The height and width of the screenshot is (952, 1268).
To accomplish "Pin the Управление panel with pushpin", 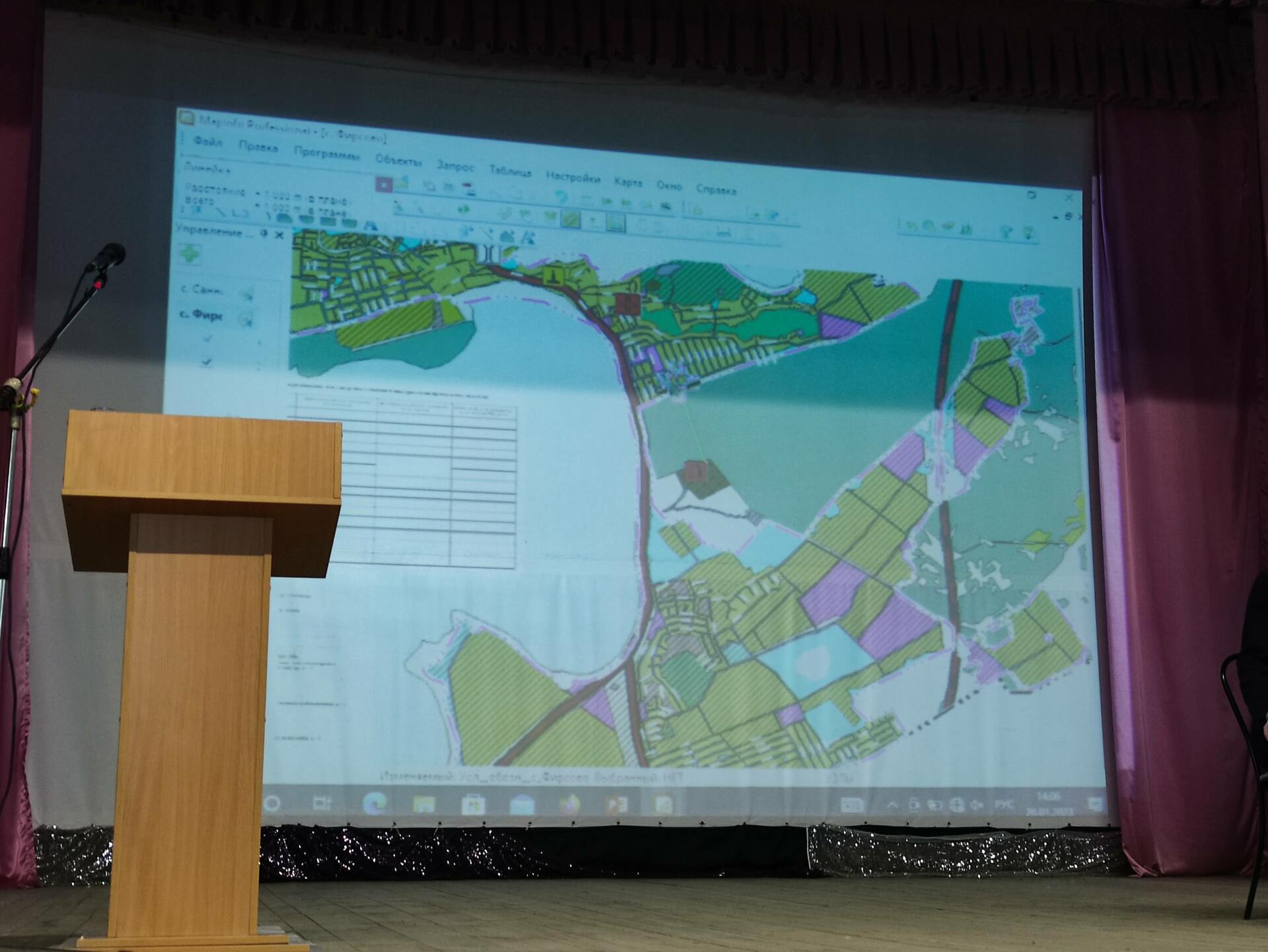I will 264,234.
